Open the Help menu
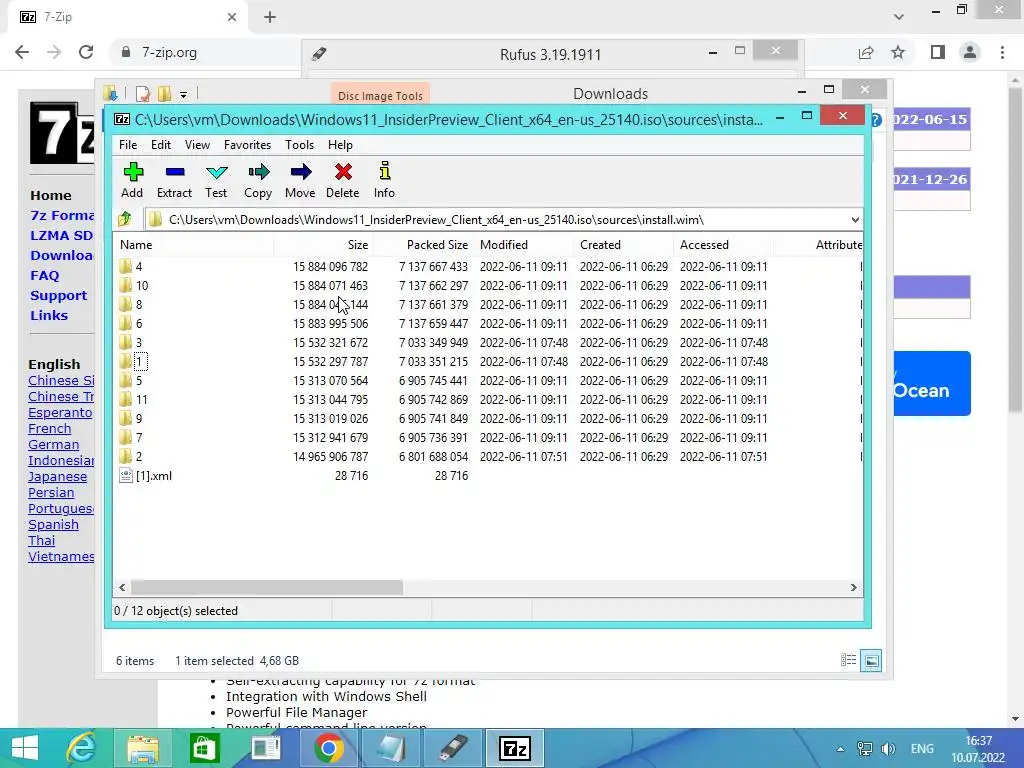 tap(340, 145)
